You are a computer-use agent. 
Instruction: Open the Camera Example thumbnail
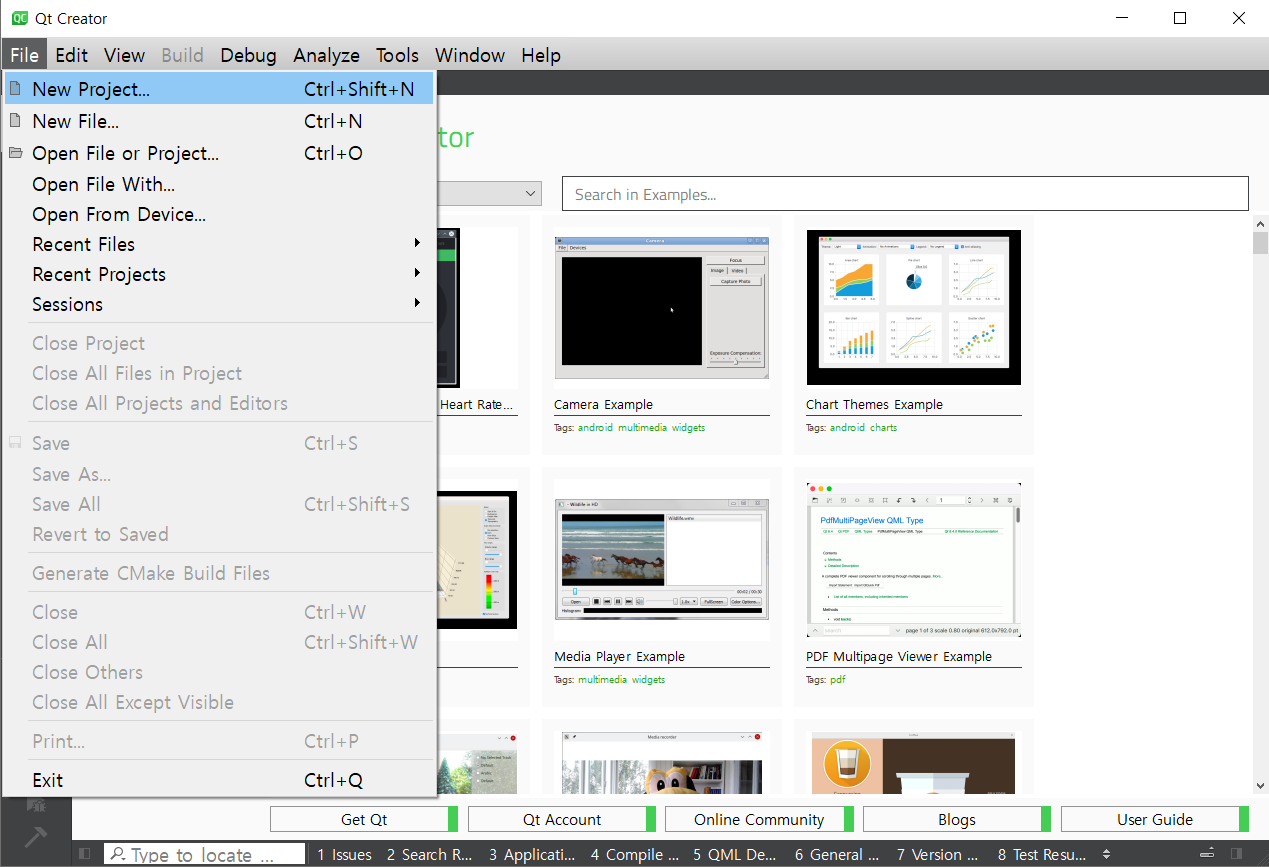pos(662,308)
